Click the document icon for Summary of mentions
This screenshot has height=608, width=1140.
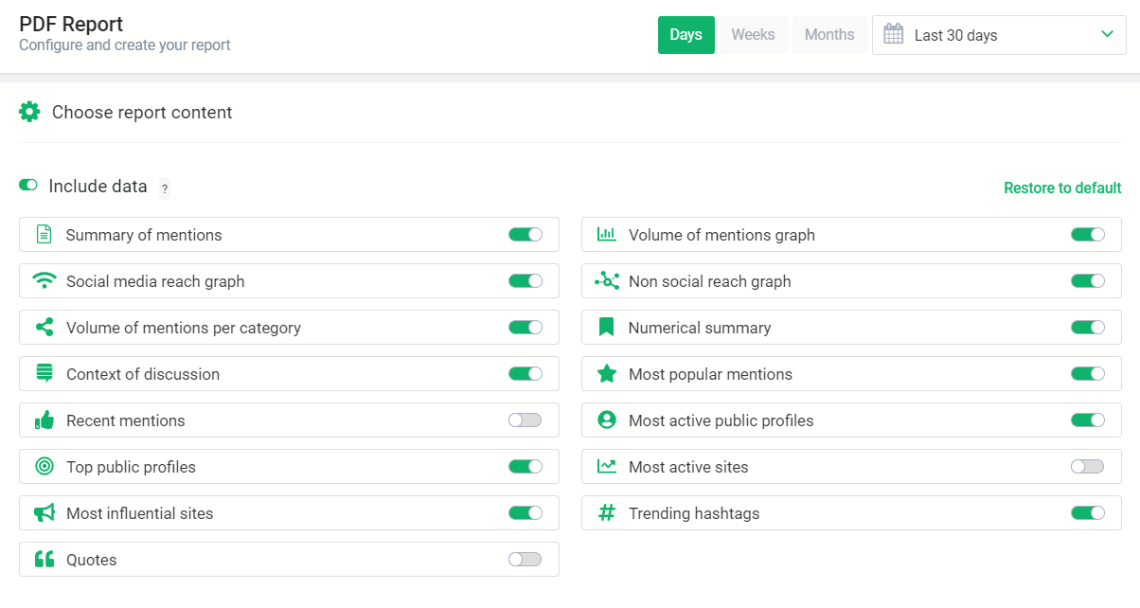(44, 235)
